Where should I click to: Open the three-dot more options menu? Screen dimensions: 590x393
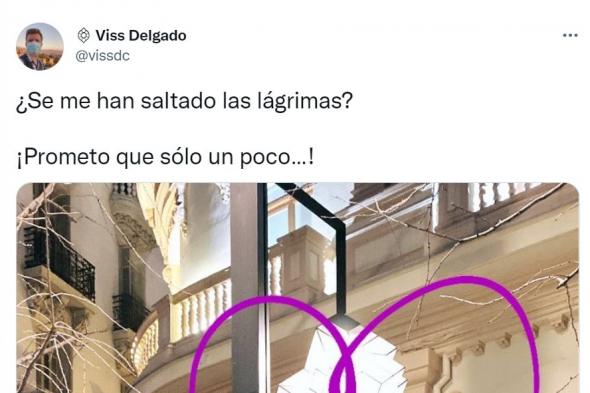pos(570,35)
